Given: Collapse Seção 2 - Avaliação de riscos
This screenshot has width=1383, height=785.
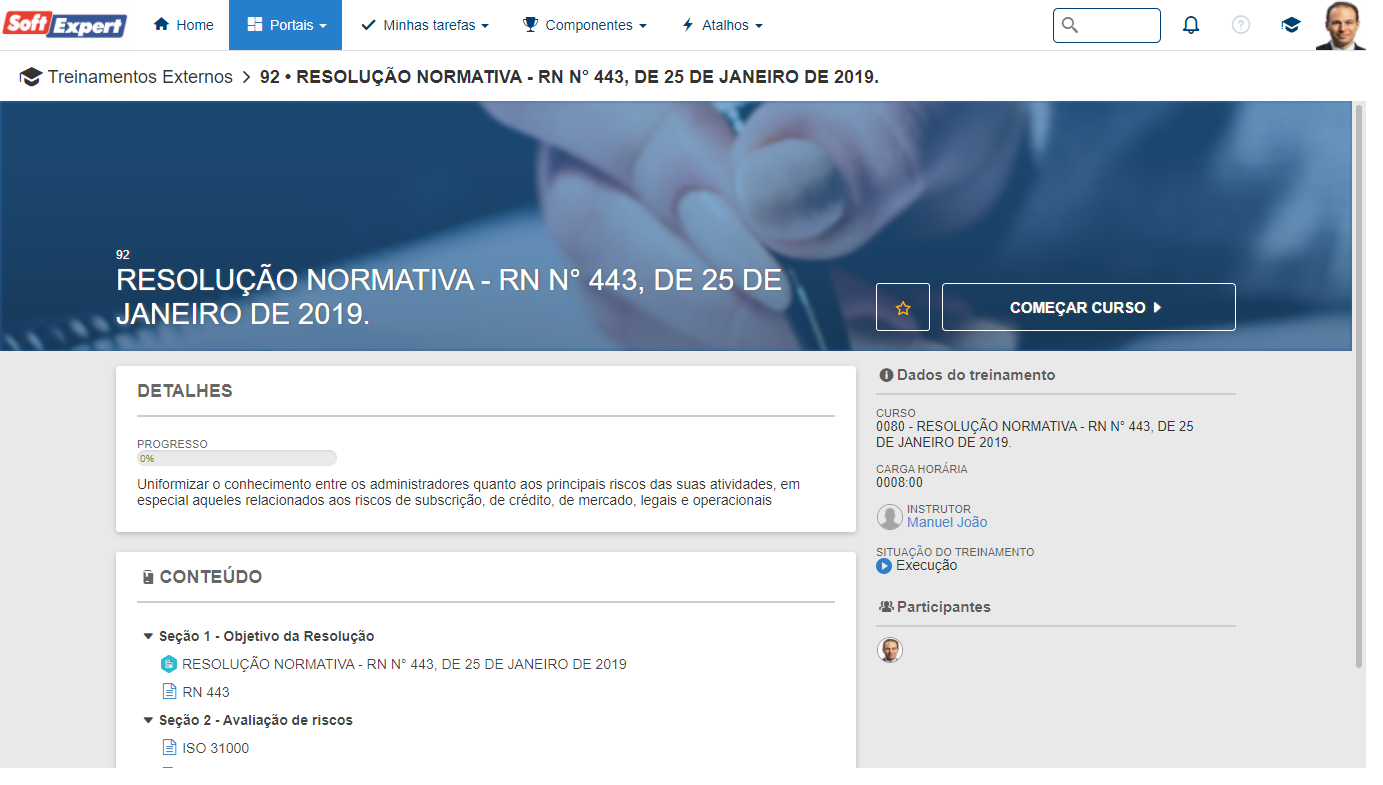Looking at the screenshot, I should pos(148,720).
